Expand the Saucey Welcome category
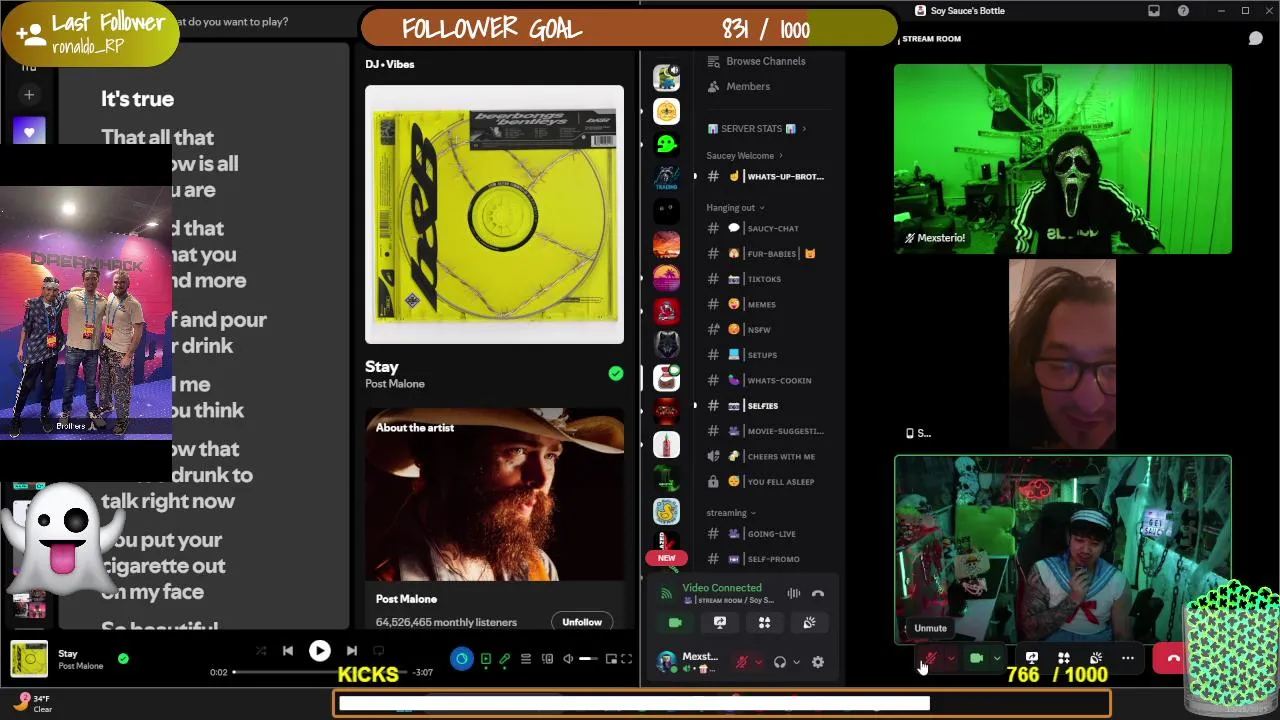Image resolution: width=1280 pixels, height=720 pixels. (x=745, y=156)
